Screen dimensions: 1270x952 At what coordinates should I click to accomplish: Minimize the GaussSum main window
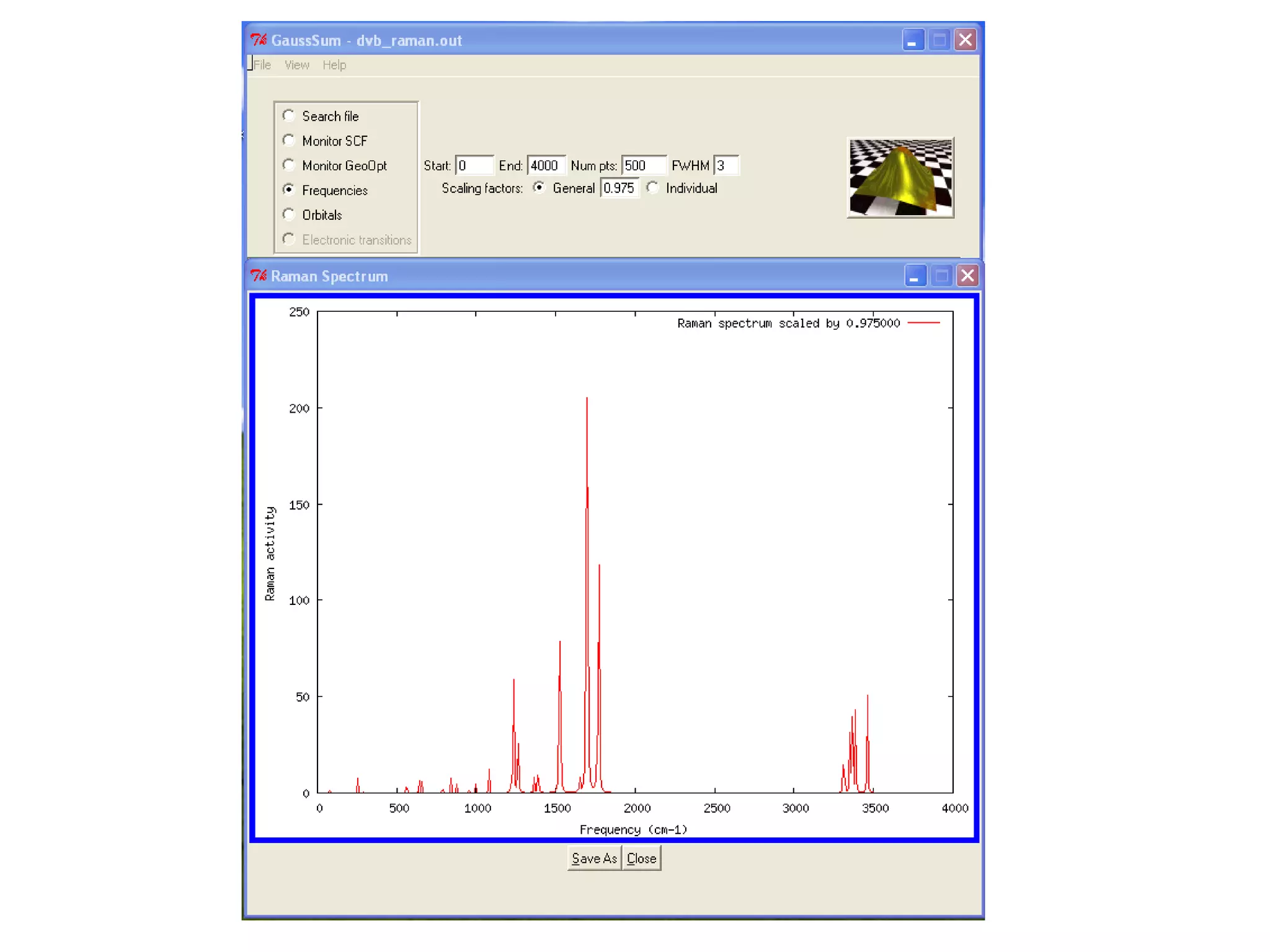click(912, 40)
